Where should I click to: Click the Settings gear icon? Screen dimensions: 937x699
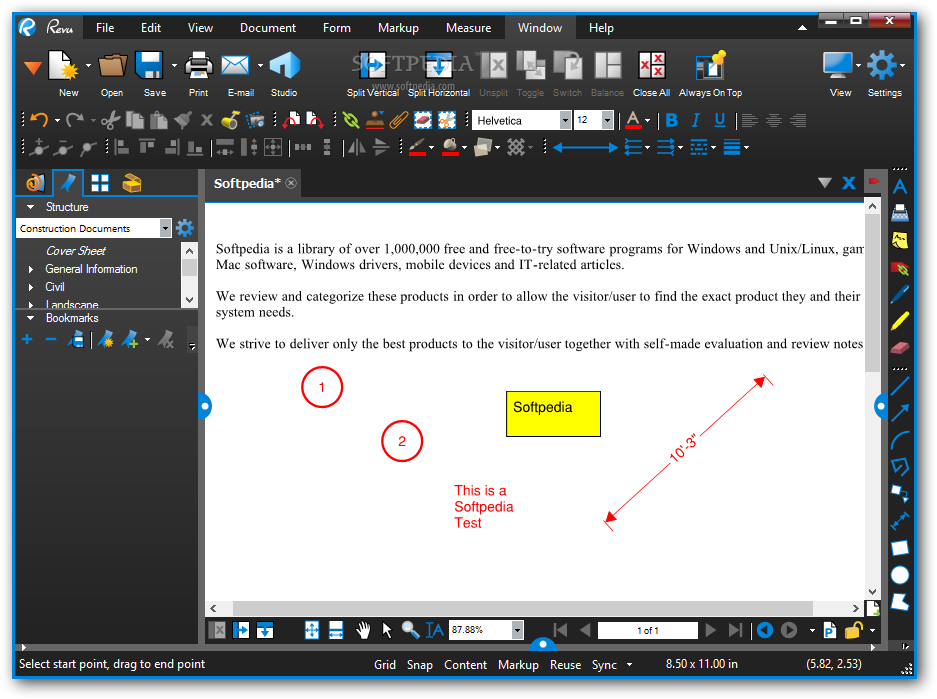882,66
